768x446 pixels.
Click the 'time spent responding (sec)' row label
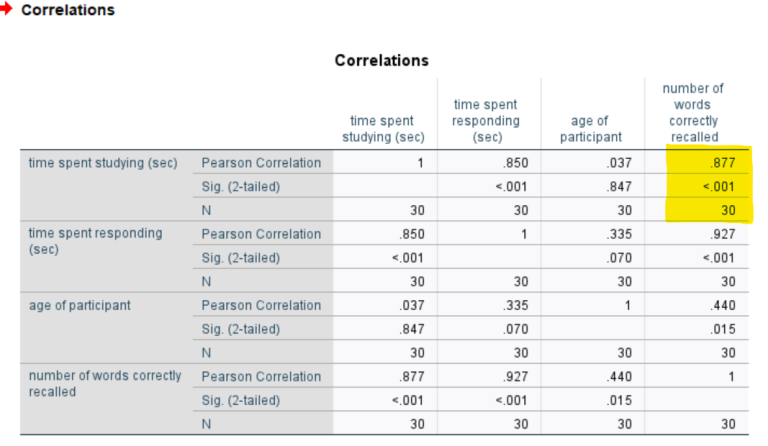click(x=95, y=241)
